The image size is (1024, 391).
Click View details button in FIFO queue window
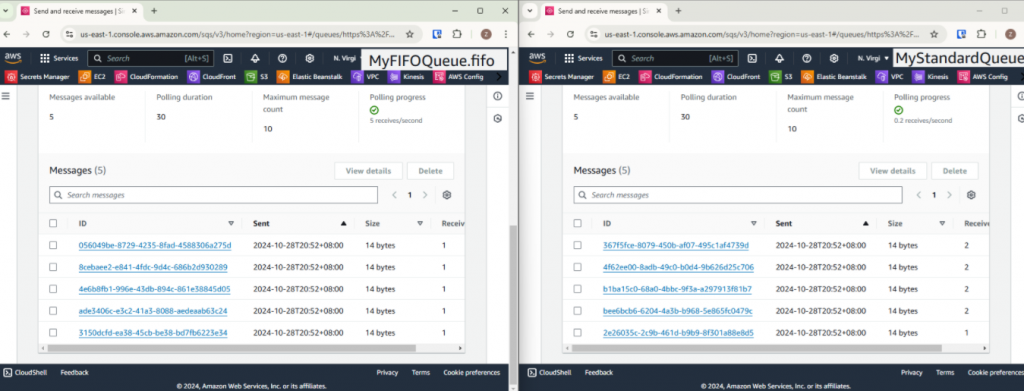click(x=368, y=171)
